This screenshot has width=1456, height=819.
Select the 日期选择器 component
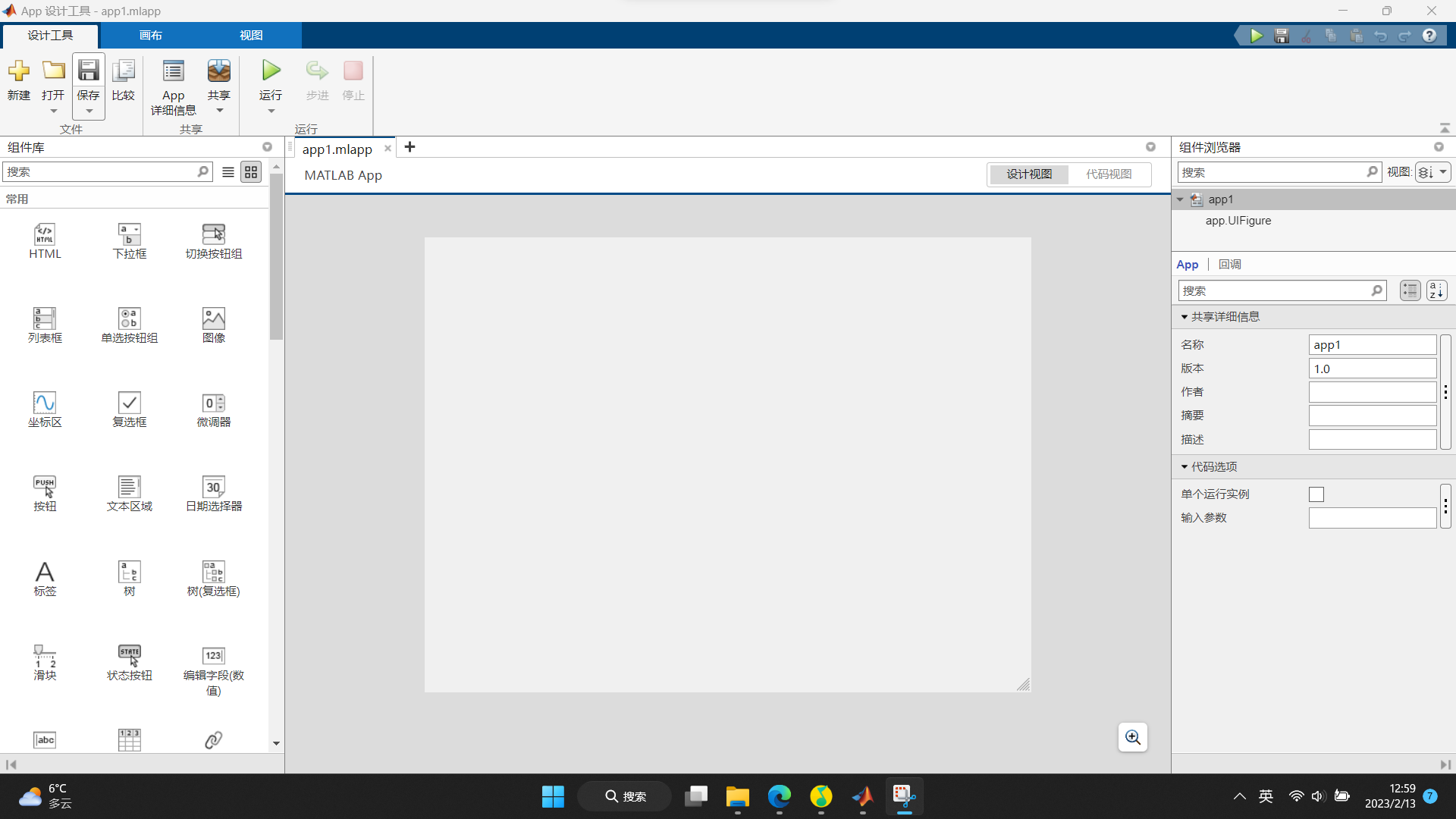(213, 493)
